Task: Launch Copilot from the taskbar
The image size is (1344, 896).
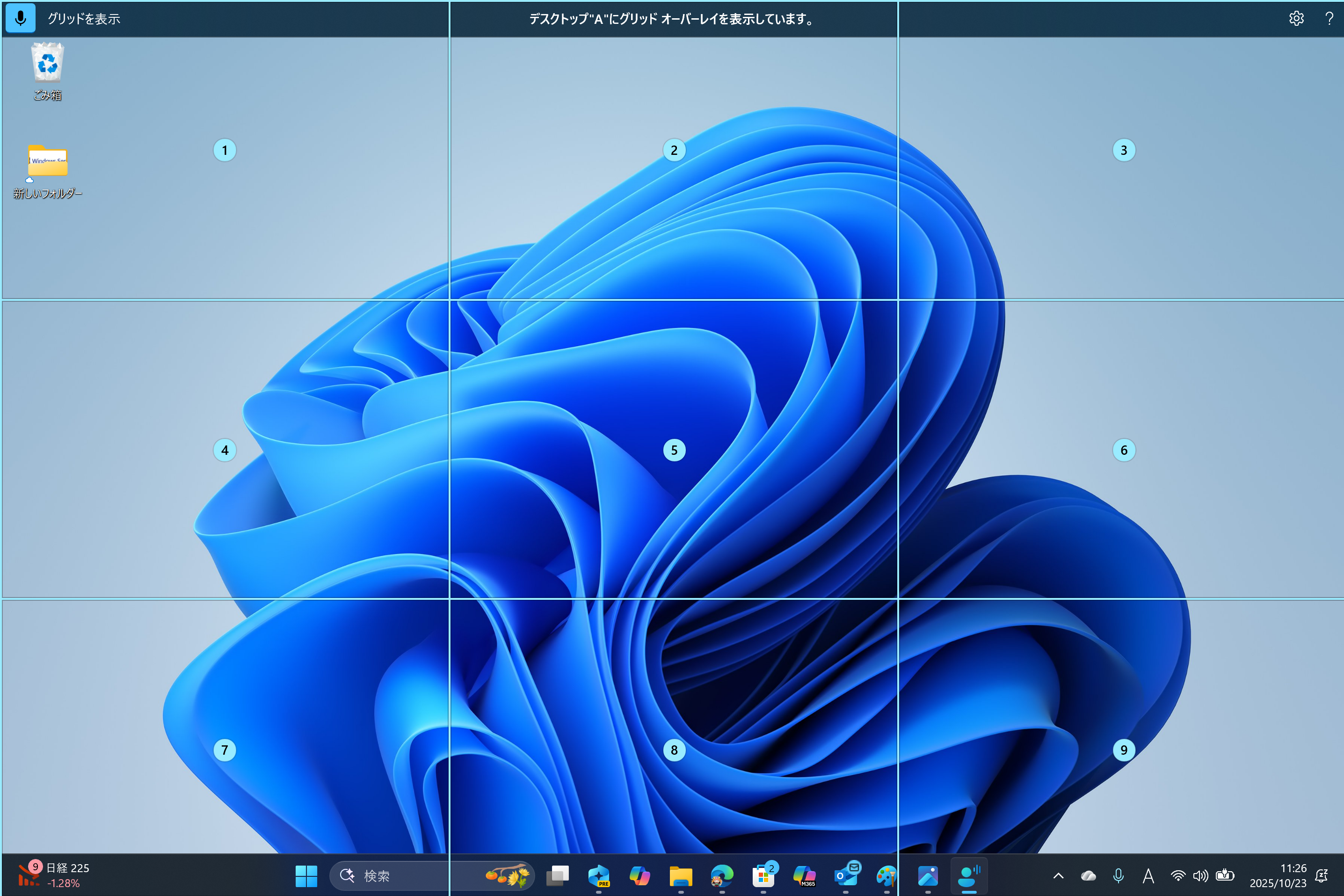Action: coord(639,875)
